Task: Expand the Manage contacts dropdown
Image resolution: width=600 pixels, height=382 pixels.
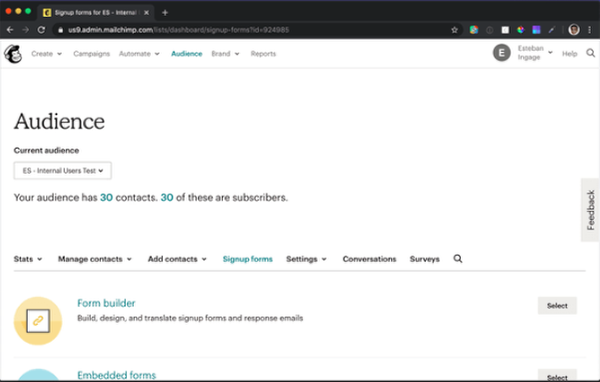Action: (x=95, y=259)
